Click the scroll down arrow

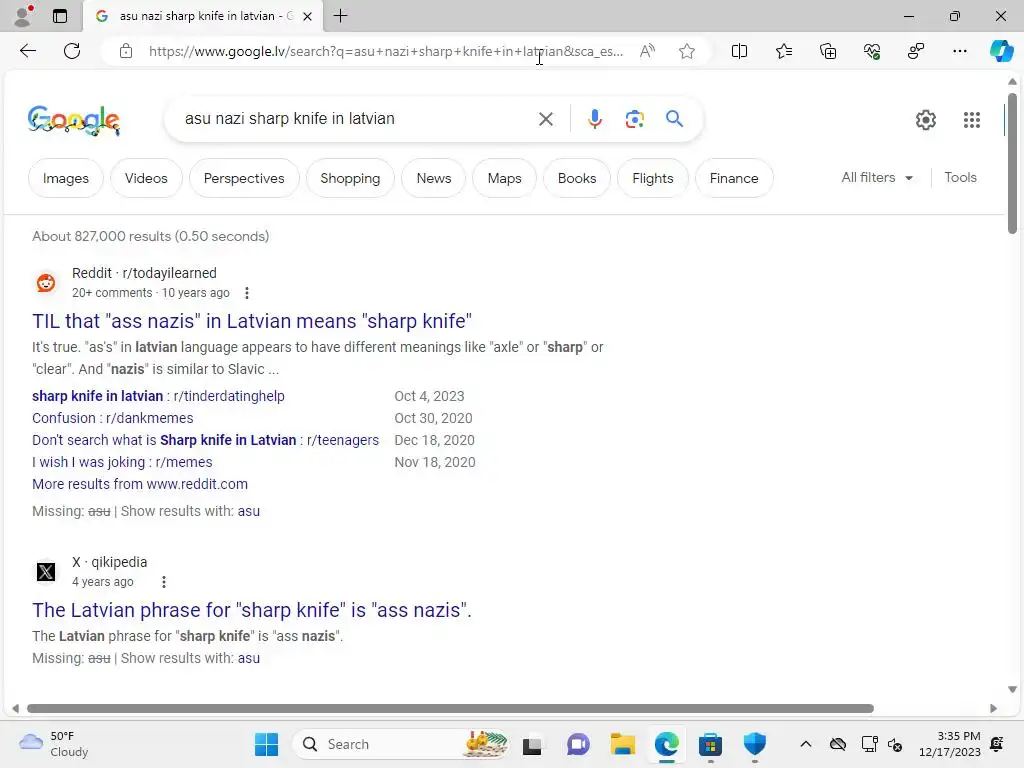tap(1012, 690)
